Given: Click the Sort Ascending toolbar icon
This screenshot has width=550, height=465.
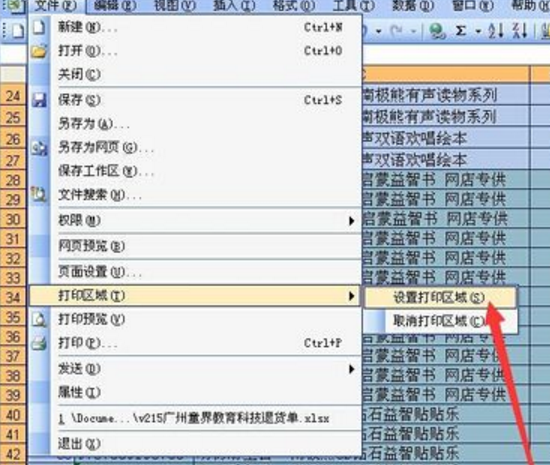Looking at the screenshot, I should point(496,31).
